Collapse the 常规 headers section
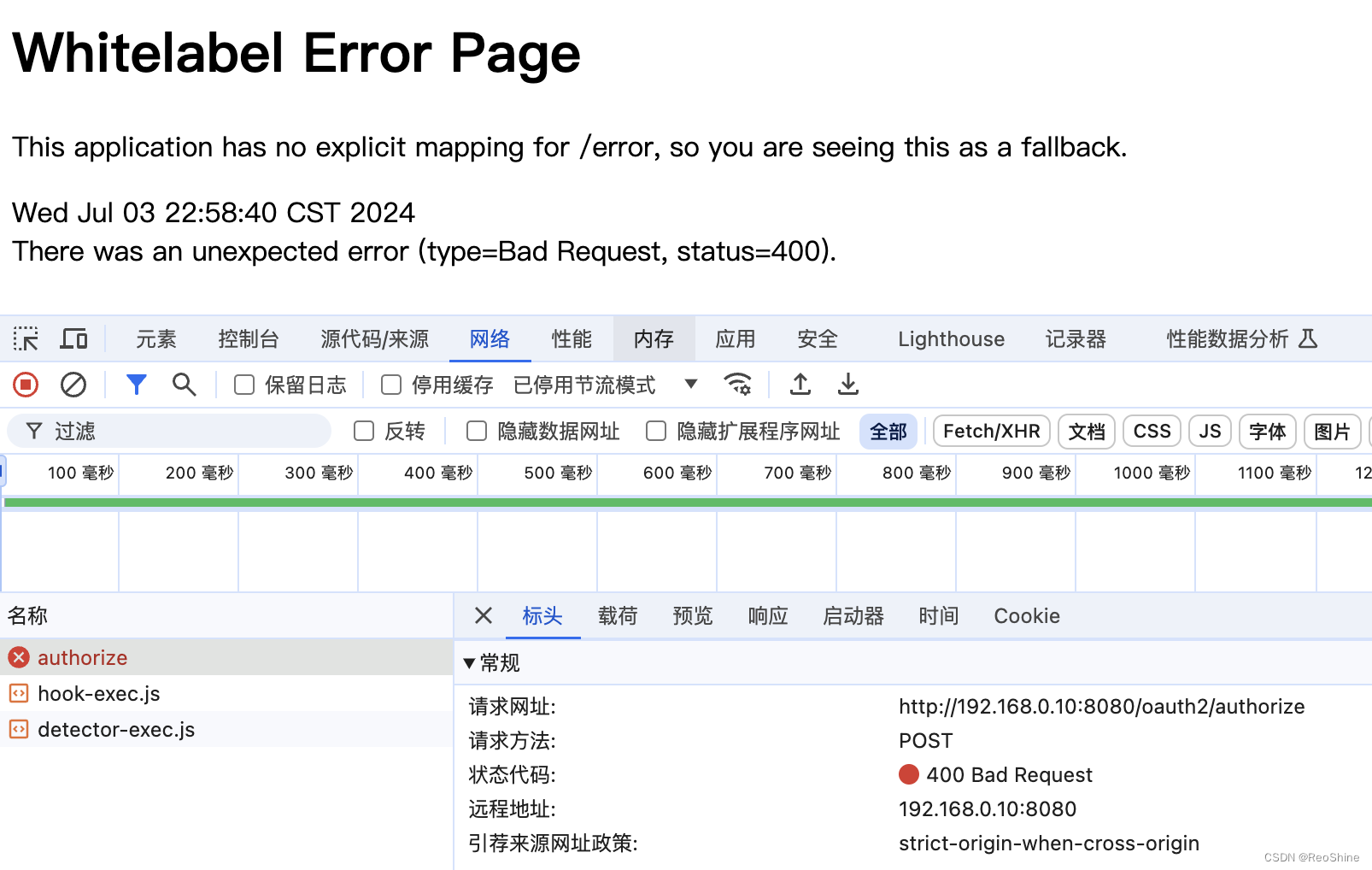This screenshot has width=1372, height=870. (470, 663)
